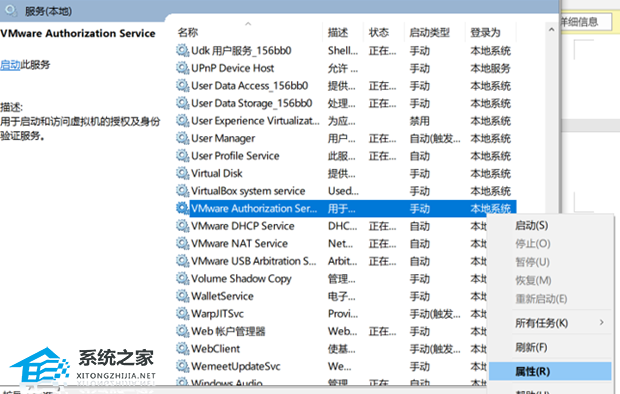
Task: Select the WemeetUpdateSvc service name
Action: 236,366
